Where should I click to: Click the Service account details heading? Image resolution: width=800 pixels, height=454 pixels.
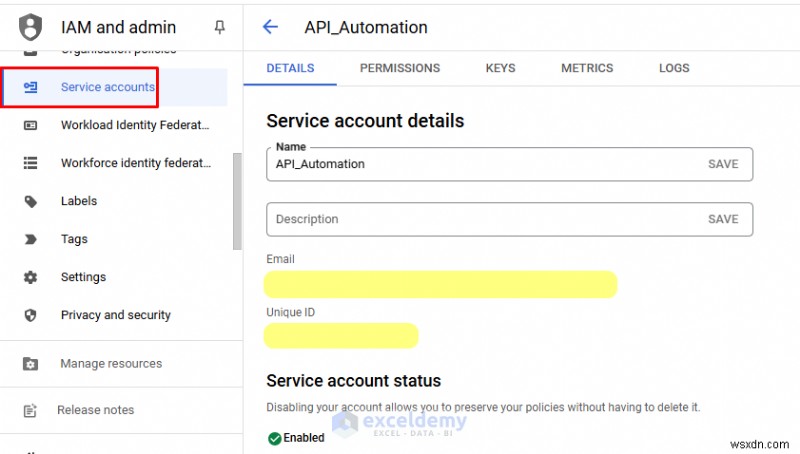tap(365, 121)
